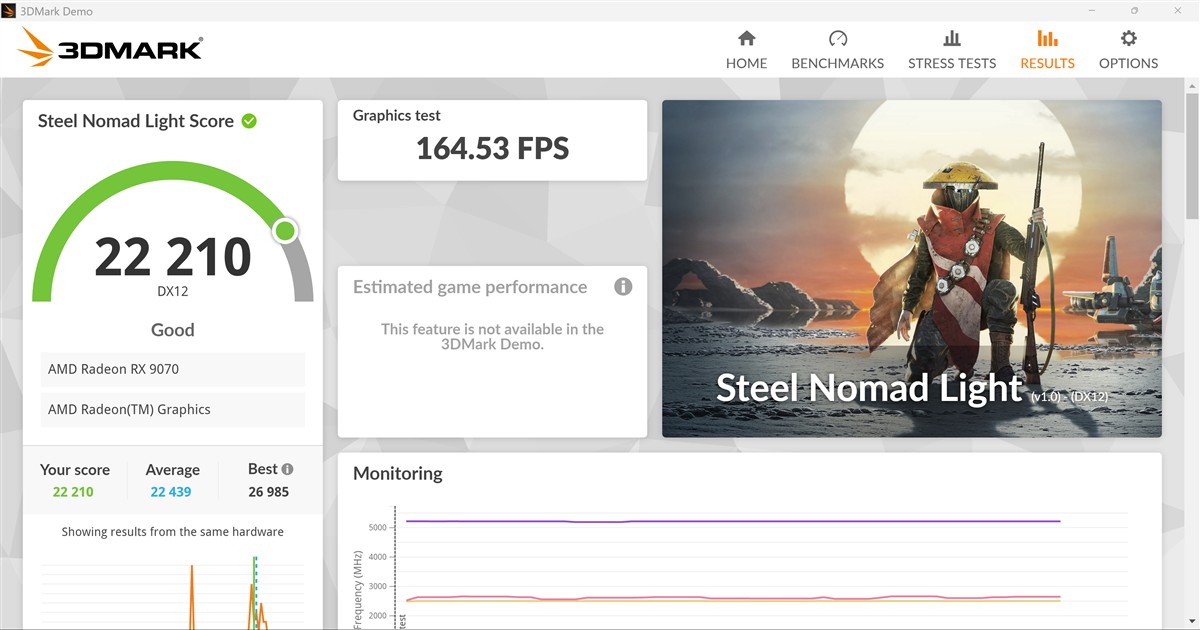Click the Stress Tests bar chart icon

pos(951,39)
